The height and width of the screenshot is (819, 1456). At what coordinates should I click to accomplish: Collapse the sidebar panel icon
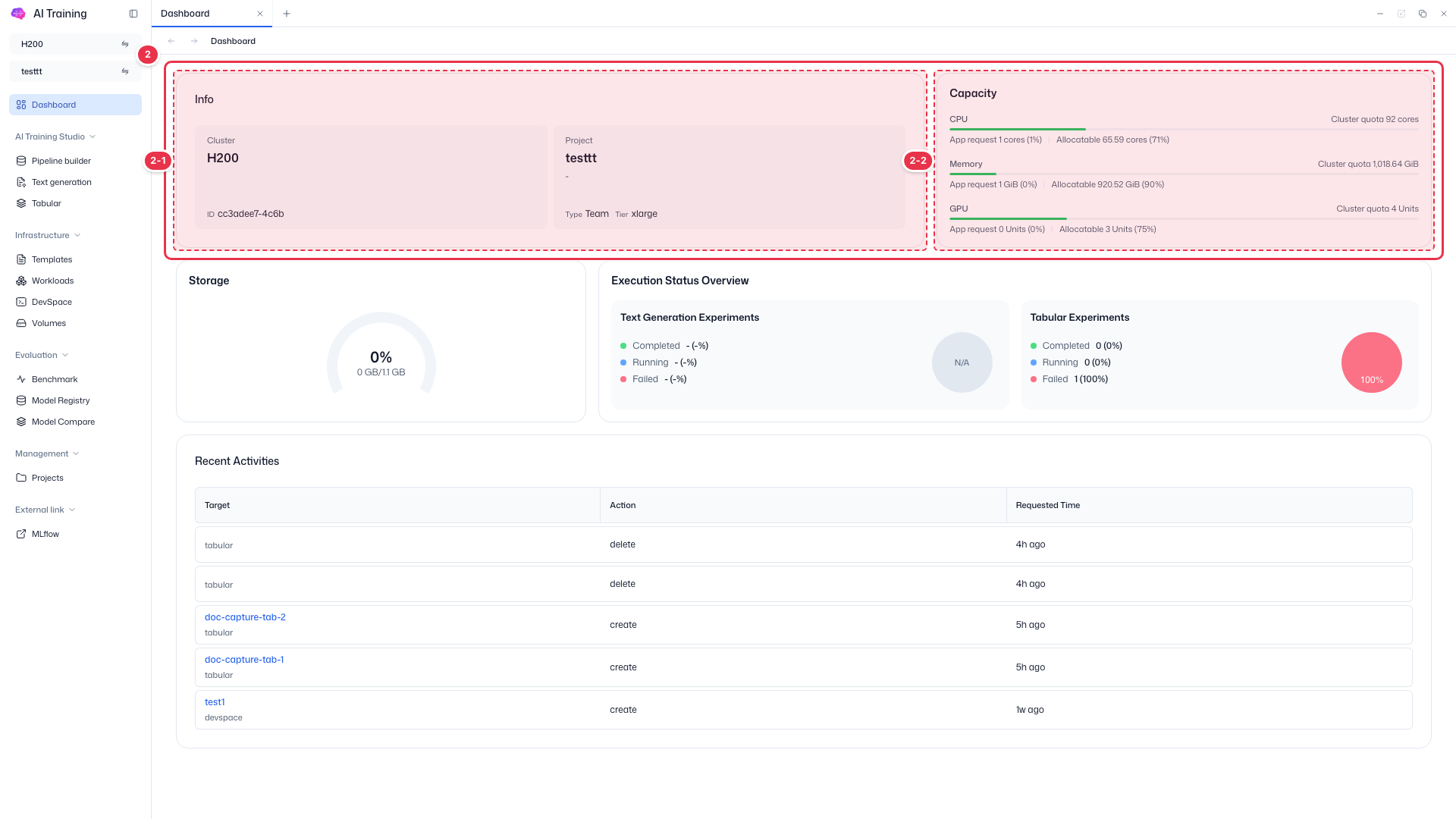pos(133,14)
